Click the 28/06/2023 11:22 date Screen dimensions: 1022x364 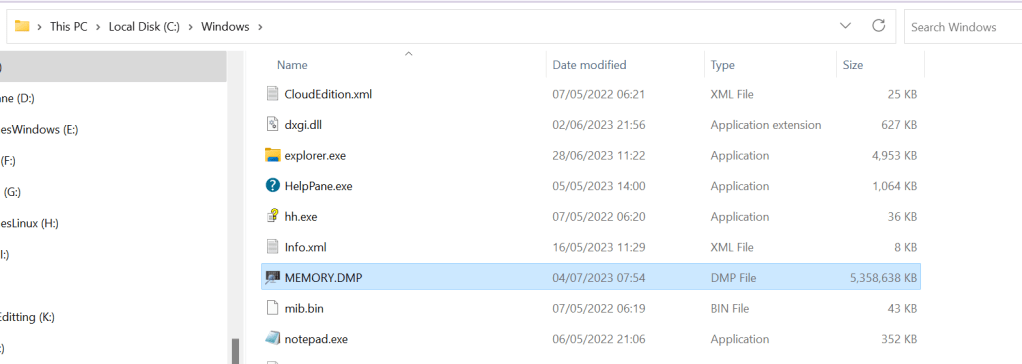[598, 155]
